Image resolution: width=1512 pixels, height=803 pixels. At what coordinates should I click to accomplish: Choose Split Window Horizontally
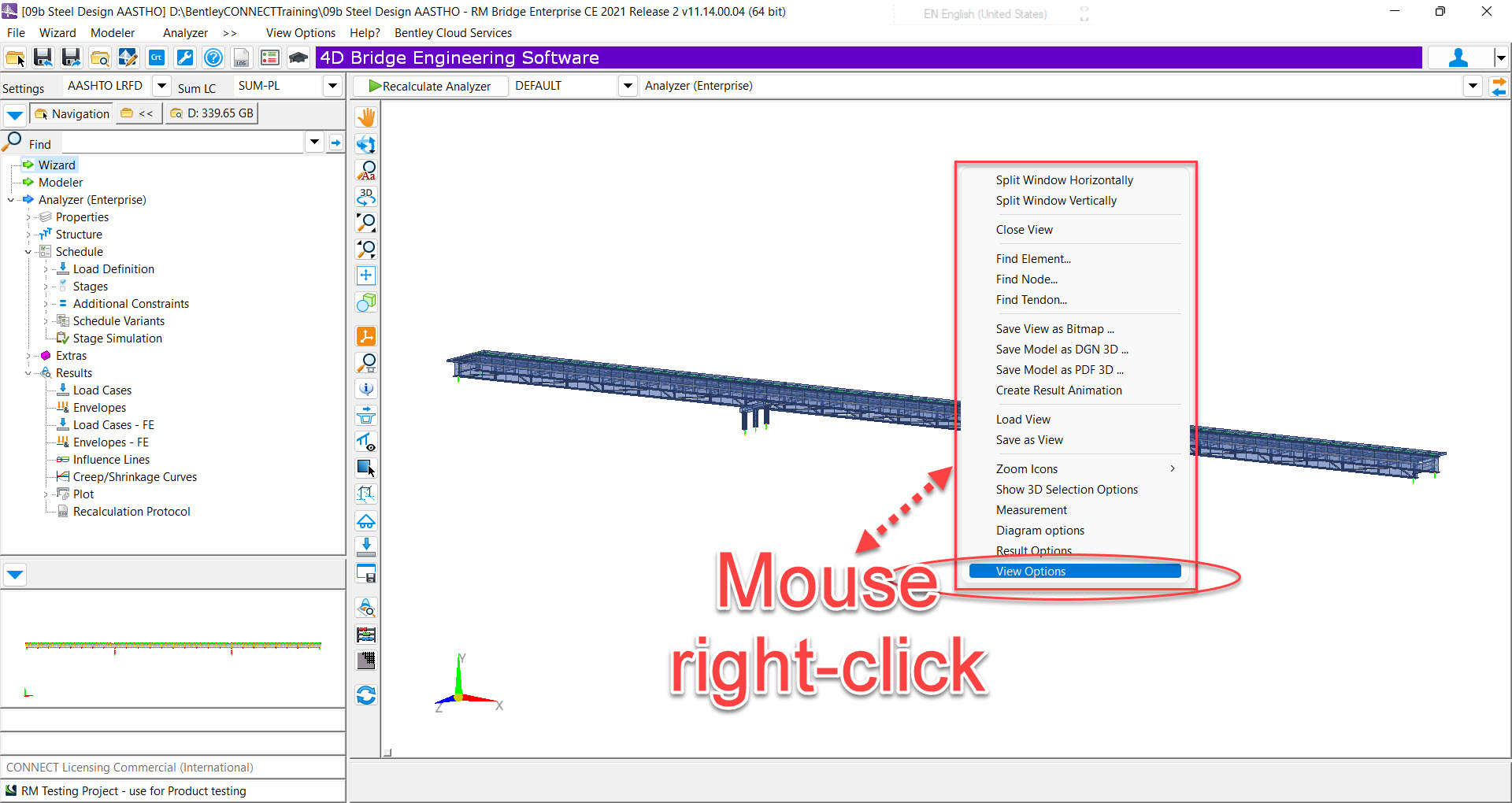pos(1065,180)
